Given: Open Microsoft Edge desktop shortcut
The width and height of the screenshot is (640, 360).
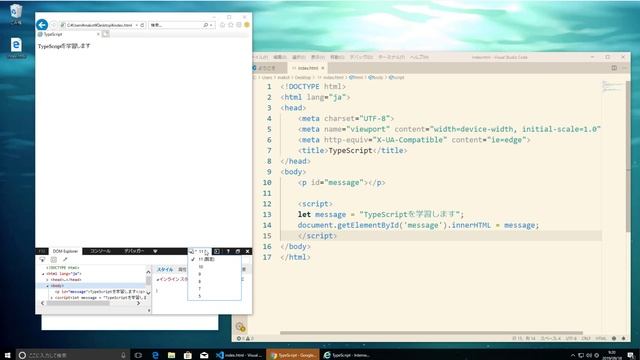Looking at the screenshot, I should 16,47.
